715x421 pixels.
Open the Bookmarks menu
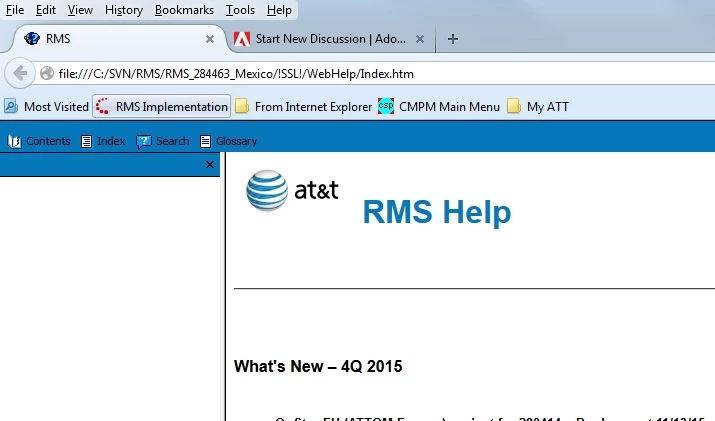(x=184, y=10)
